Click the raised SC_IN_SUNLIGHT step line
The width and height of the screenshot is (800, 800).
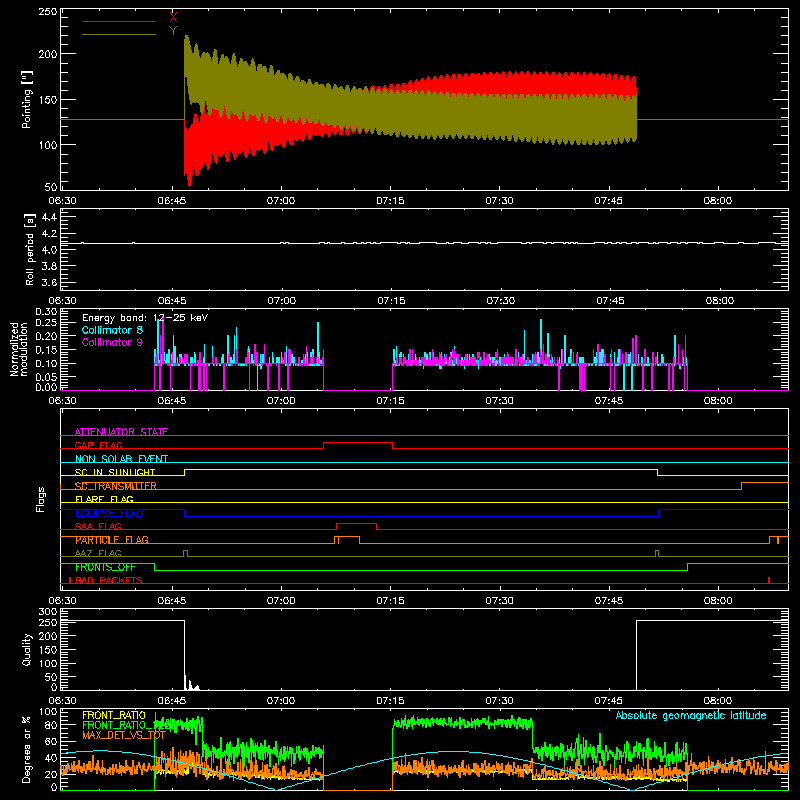point(421,469)
